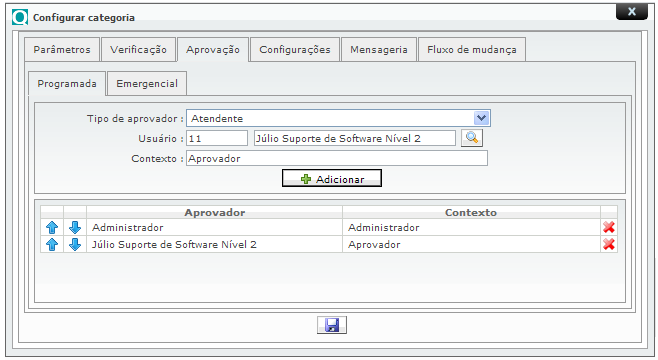
Task: Click the Tipo de aprovador label
Action: pos(135,119)
